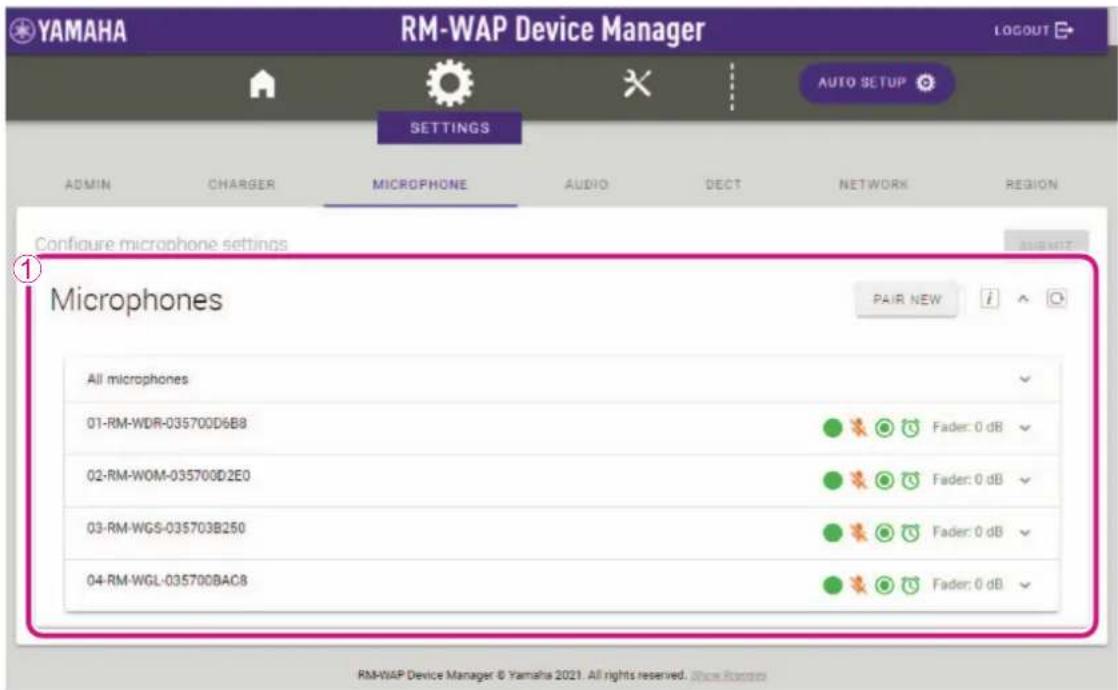Click mute icon for 04-RM-WGL microphone
Image resolution: width=1118 pixels, height=690 pixels.
coord(858,585)
